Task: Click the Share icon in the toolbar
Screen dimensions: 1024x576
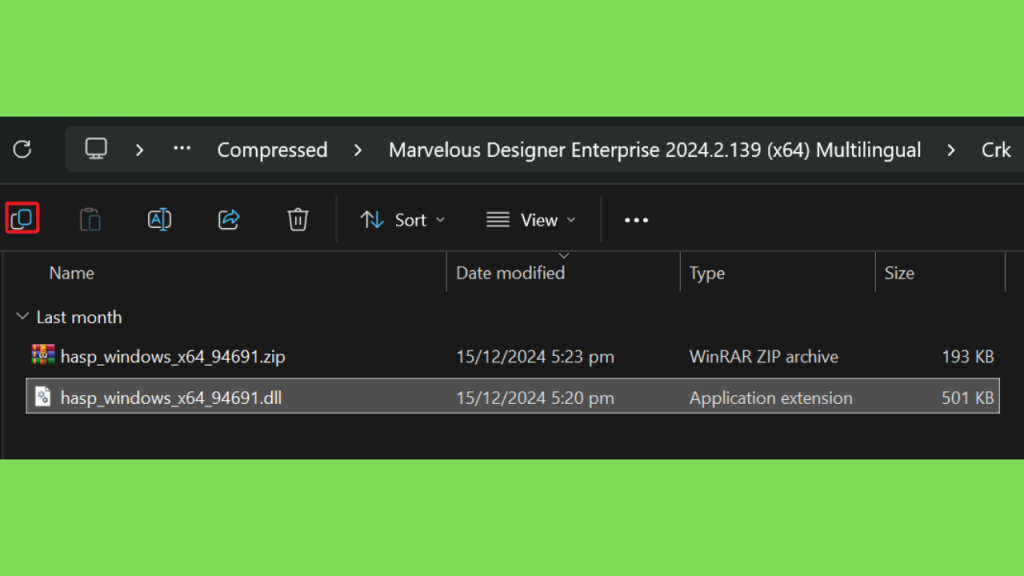Action: (229, 219)
